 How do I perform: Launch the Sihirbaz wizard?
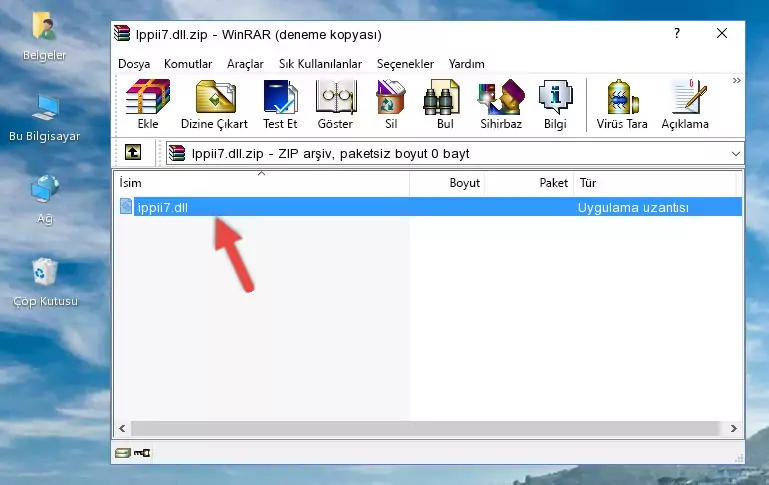[501, 104]
